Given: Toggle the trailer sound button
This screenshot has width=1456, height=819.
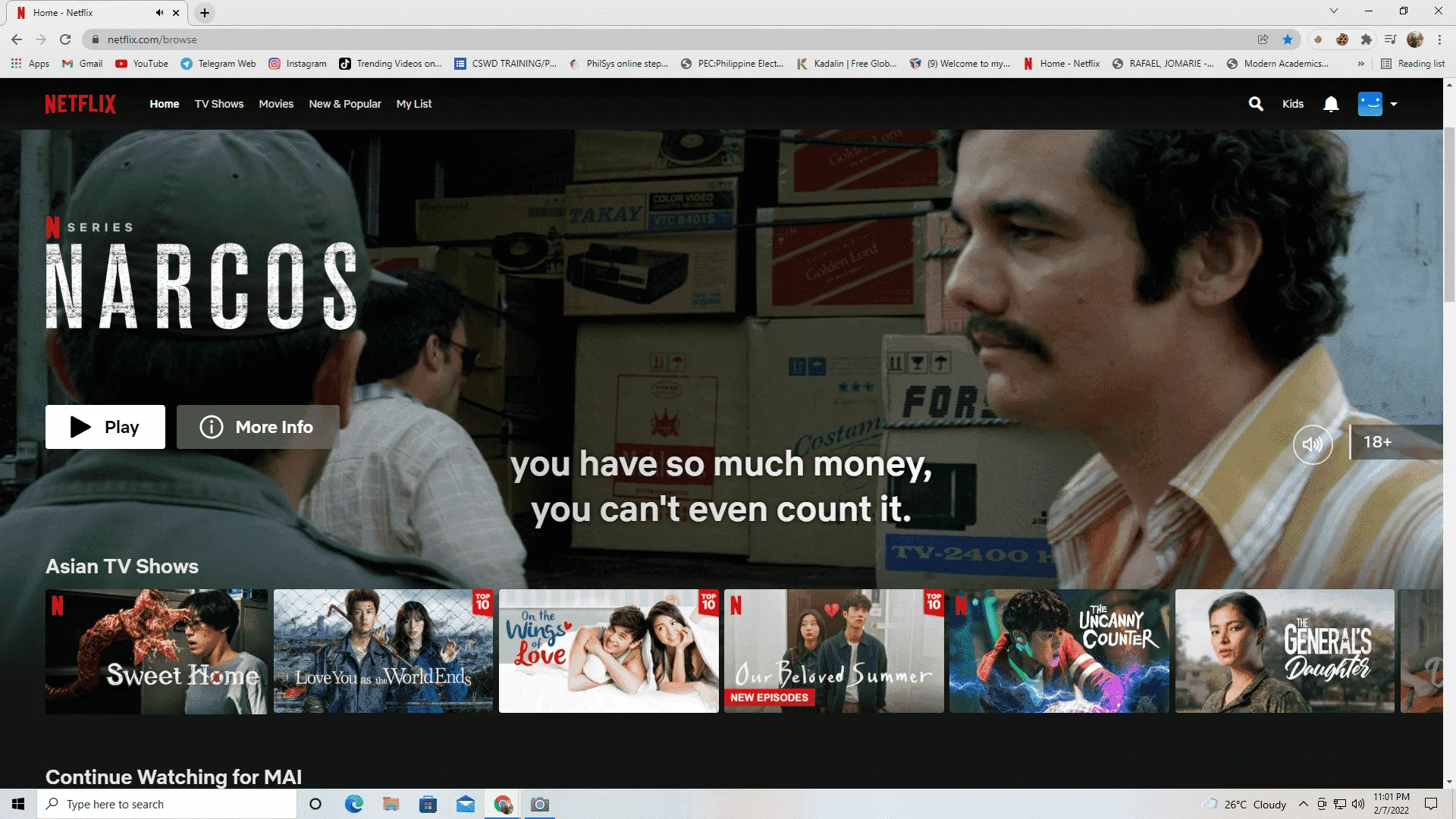Looking at the screenshot, I should pos(1313,444).
